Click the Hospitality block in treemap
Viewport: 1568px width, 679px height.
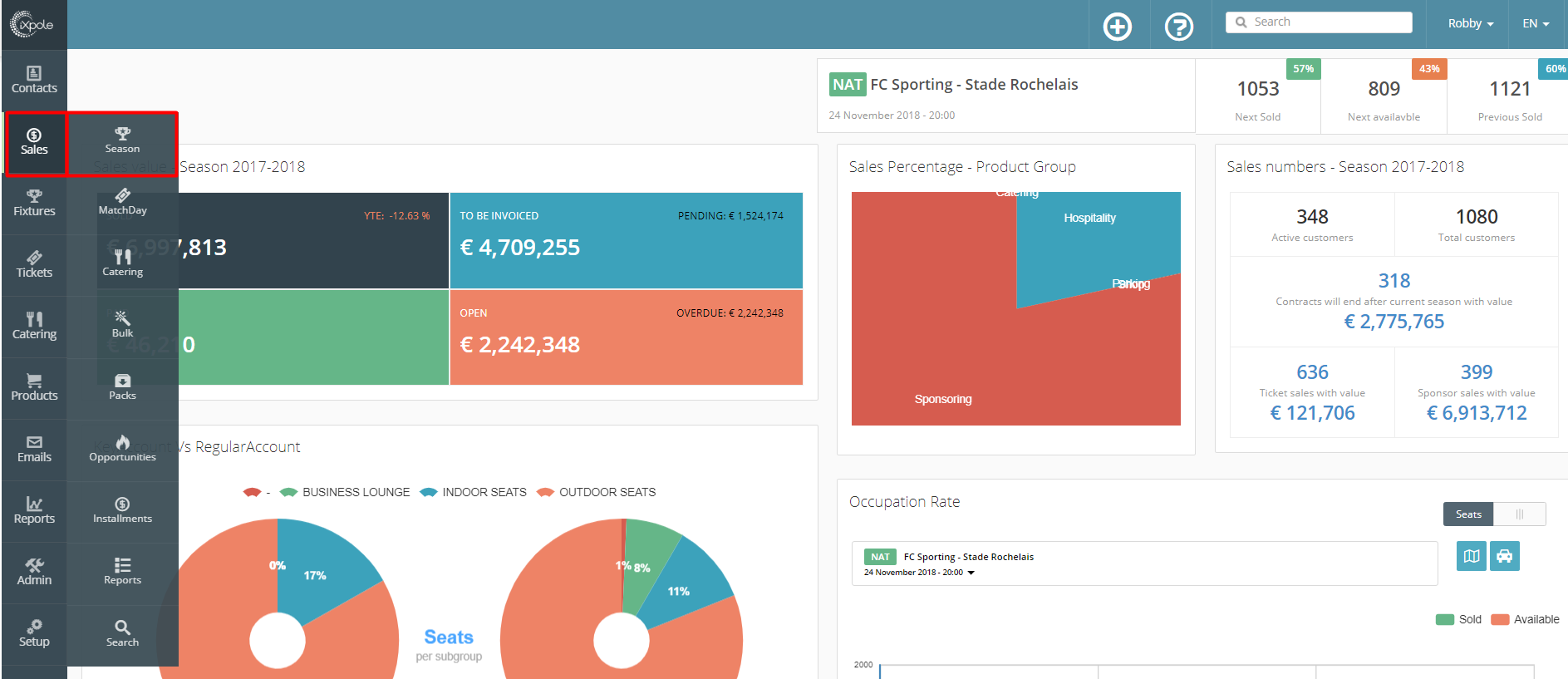tap(1089, 219)
